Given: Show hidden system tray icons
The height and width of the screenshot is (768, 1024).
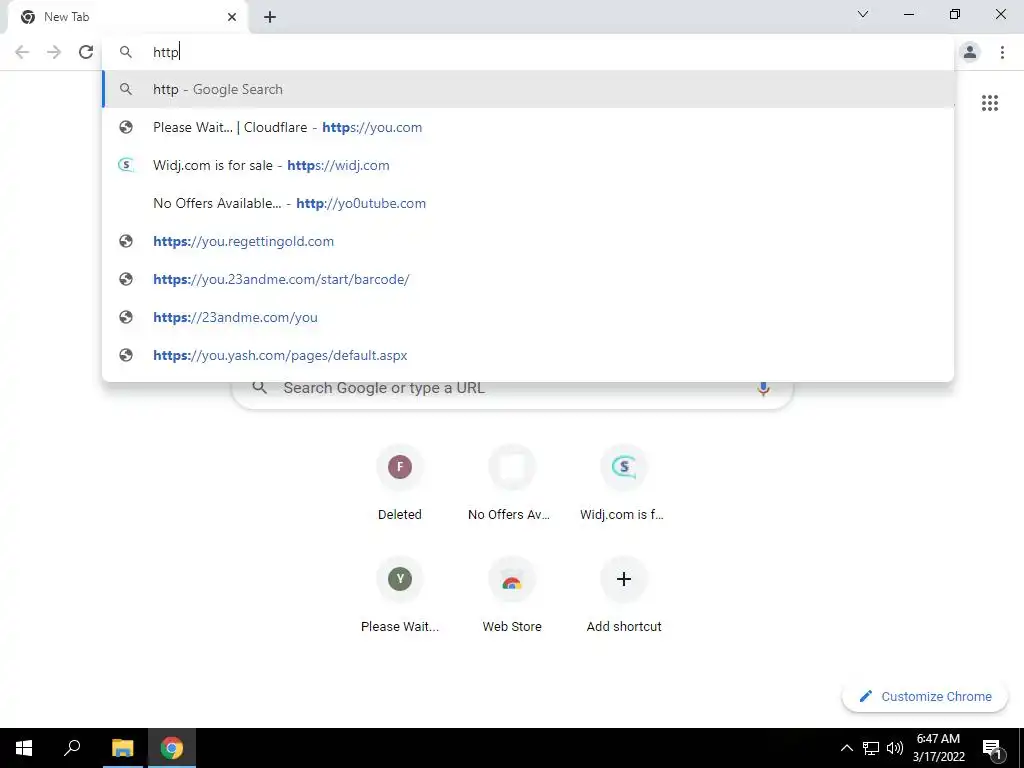Looking at the screenshot, I should click(x=846, y=748).
